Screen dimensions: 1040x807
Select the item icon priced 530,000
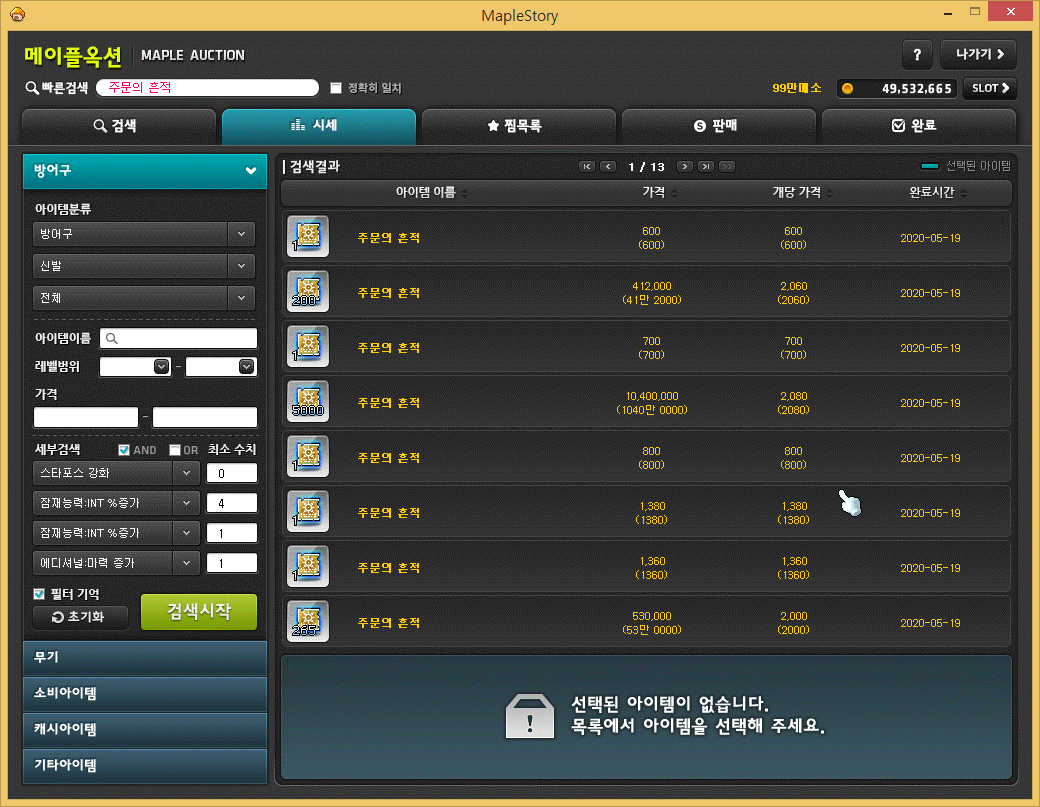[x=308, y=622]
